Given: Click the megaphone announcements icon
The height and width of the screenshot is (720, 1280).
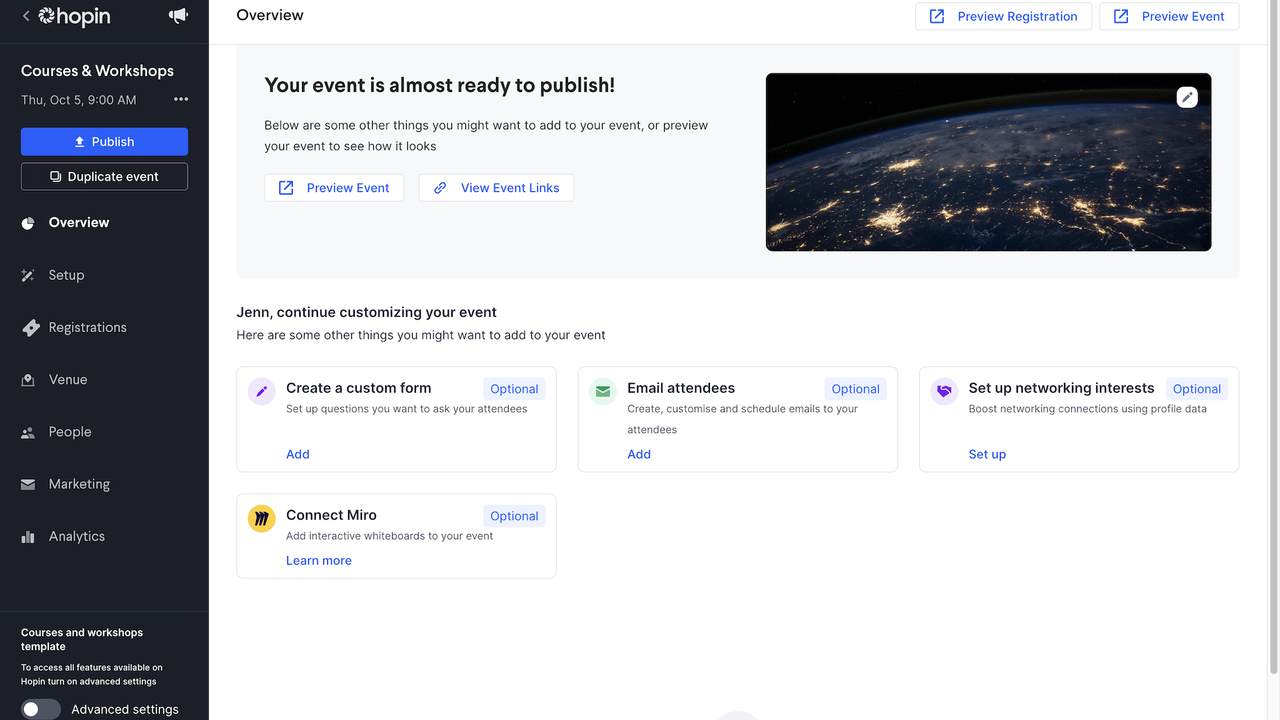Looking at the screenshot, I should (x=178, y=16).
